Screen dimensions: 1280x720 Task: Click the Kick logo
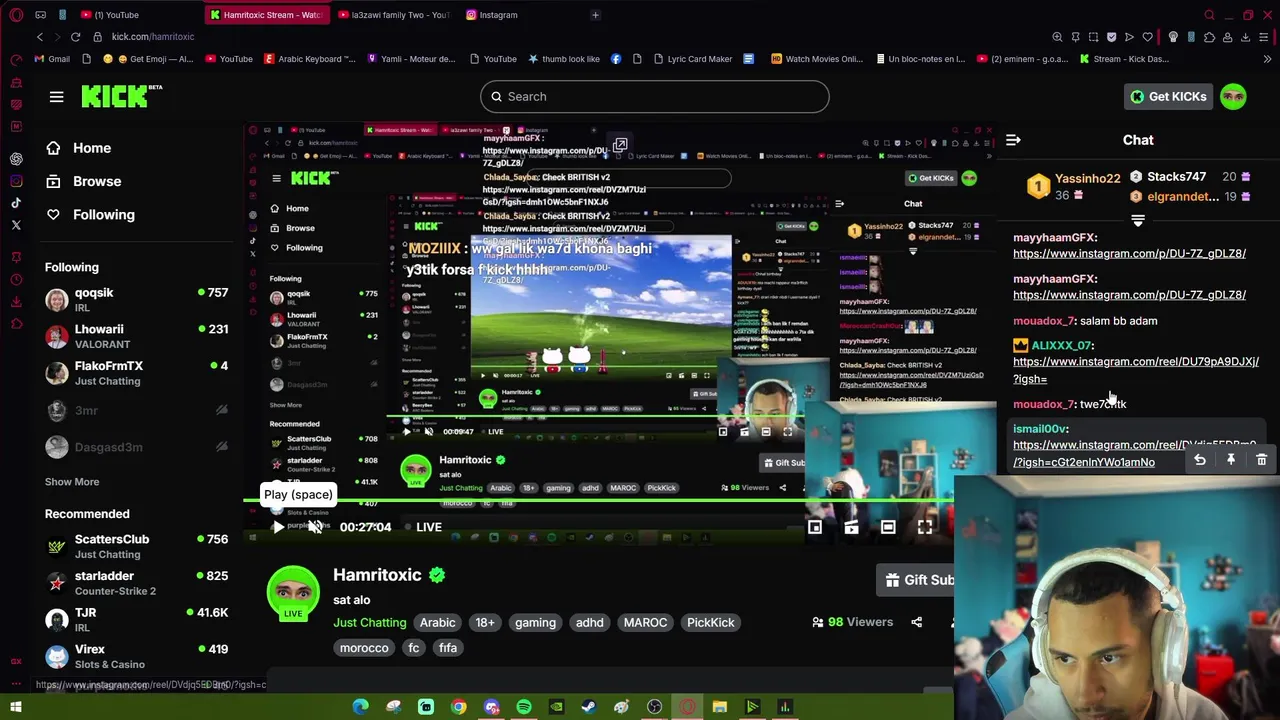[x=122, y=96]
